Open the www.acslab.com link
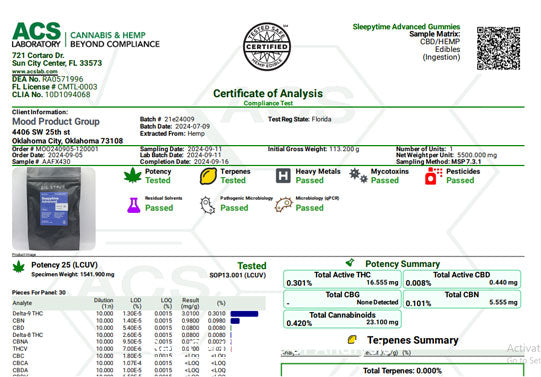This screenshot has height=377, width=541. tap(35, 71)
